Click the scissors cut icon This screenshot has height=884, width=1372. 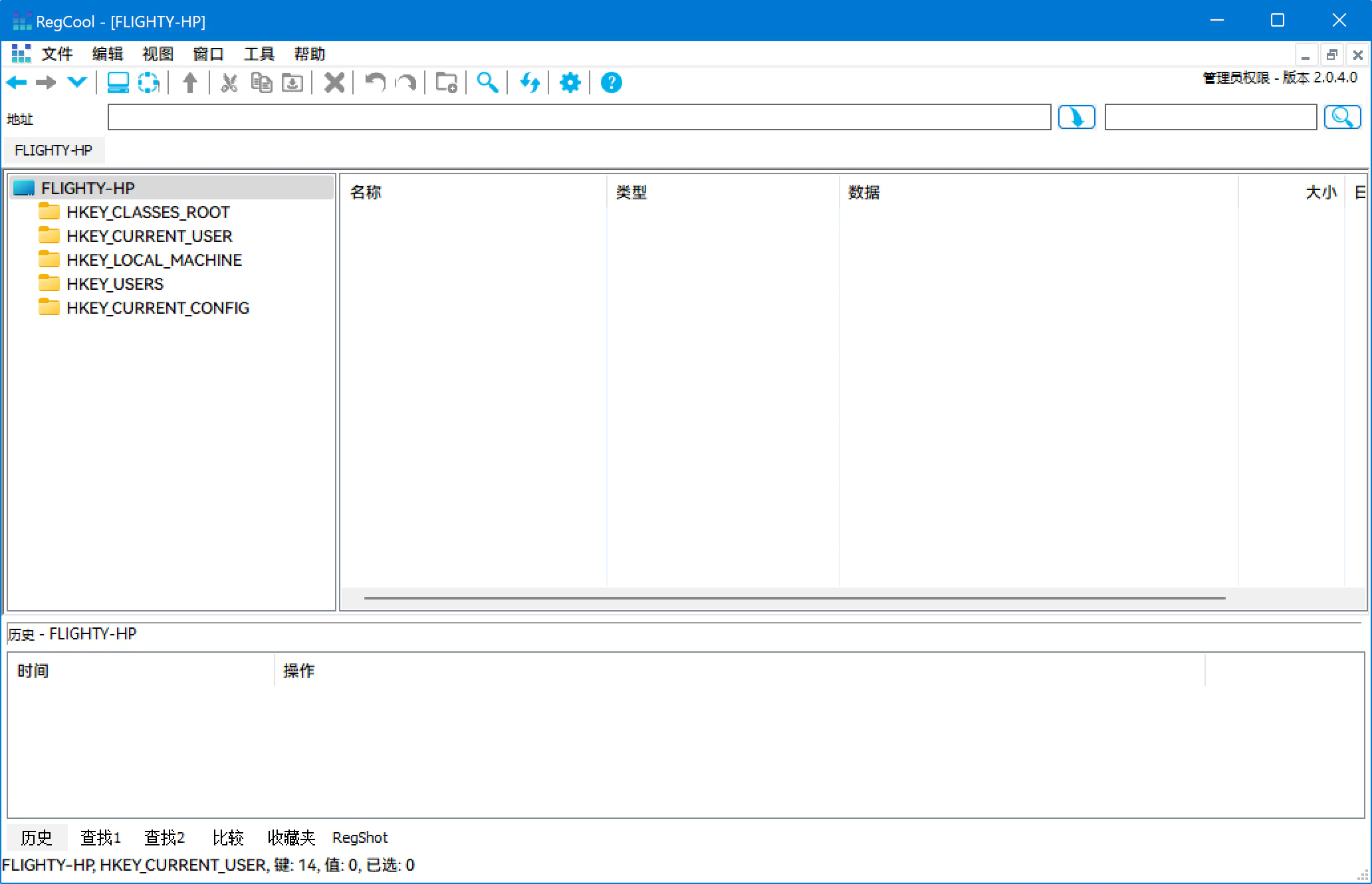point(229,83)
